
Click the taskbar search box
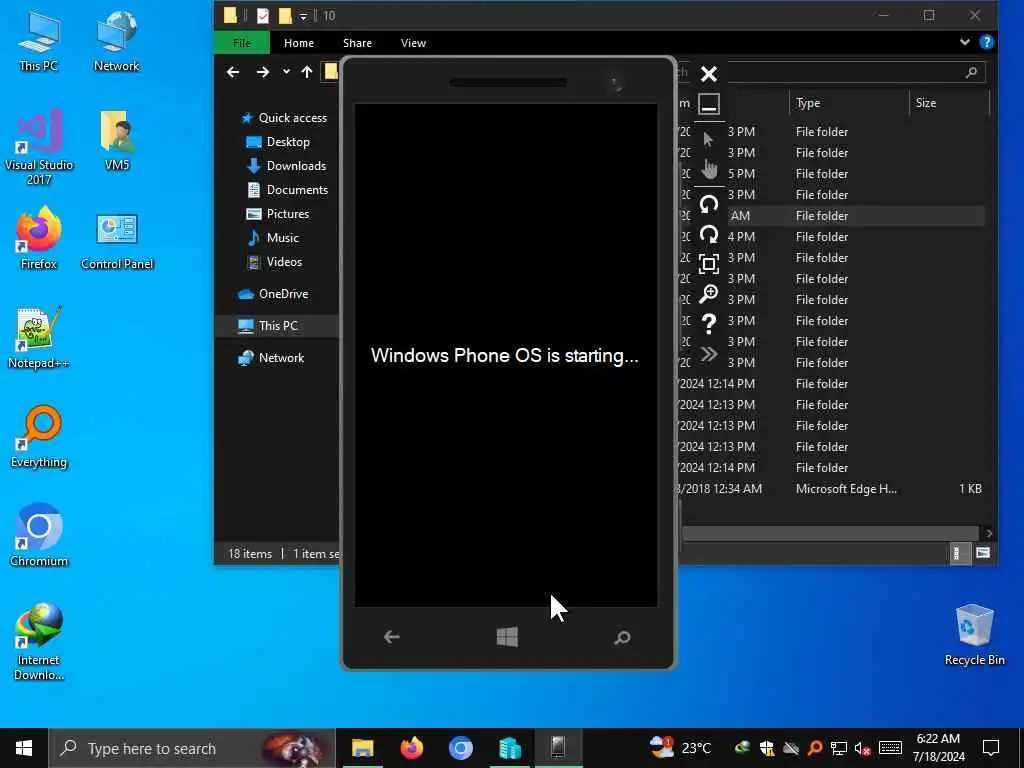[192, 748]
